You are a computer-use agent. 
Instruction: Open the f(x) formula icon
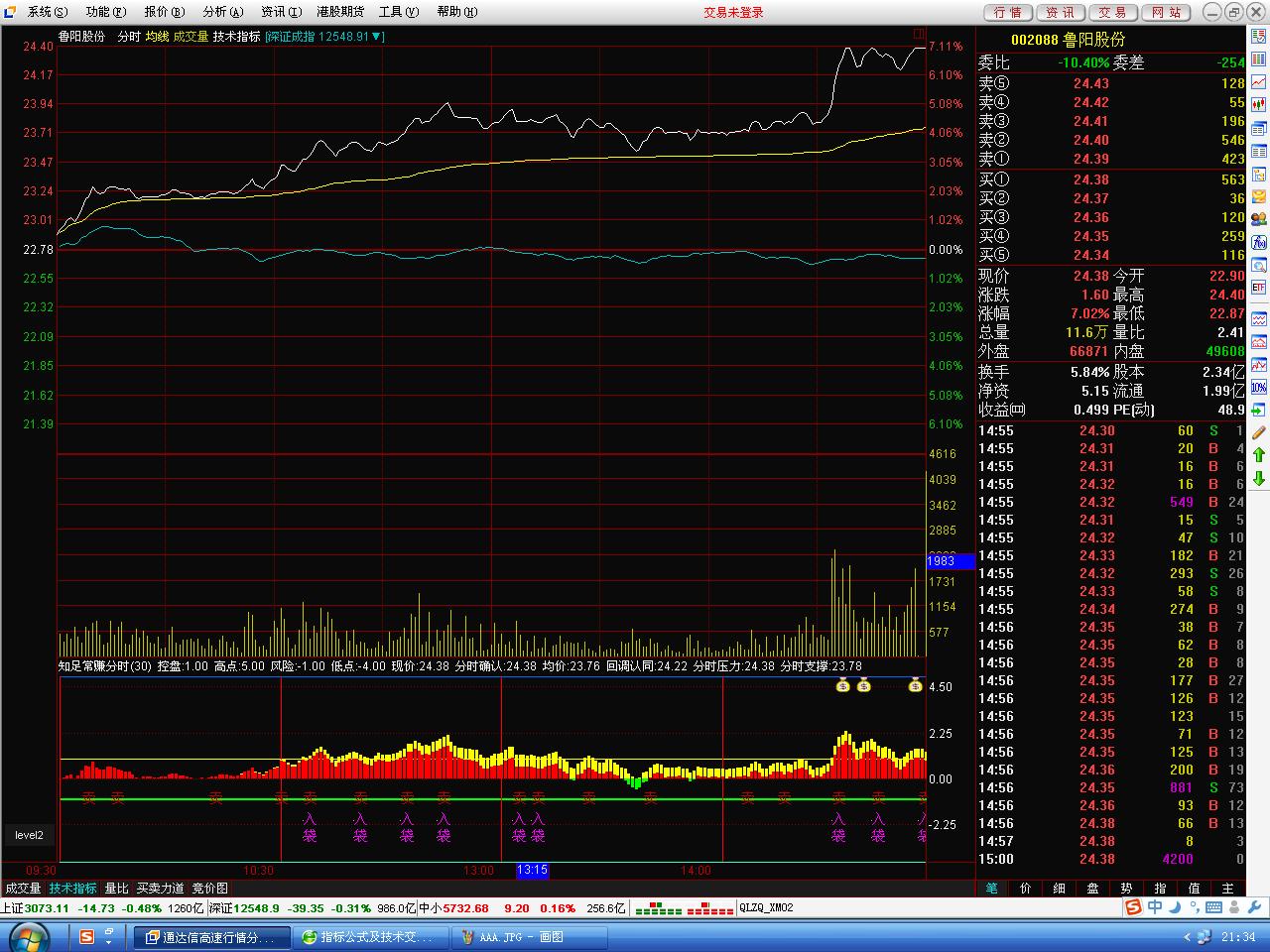click(x=1259, y=243)
